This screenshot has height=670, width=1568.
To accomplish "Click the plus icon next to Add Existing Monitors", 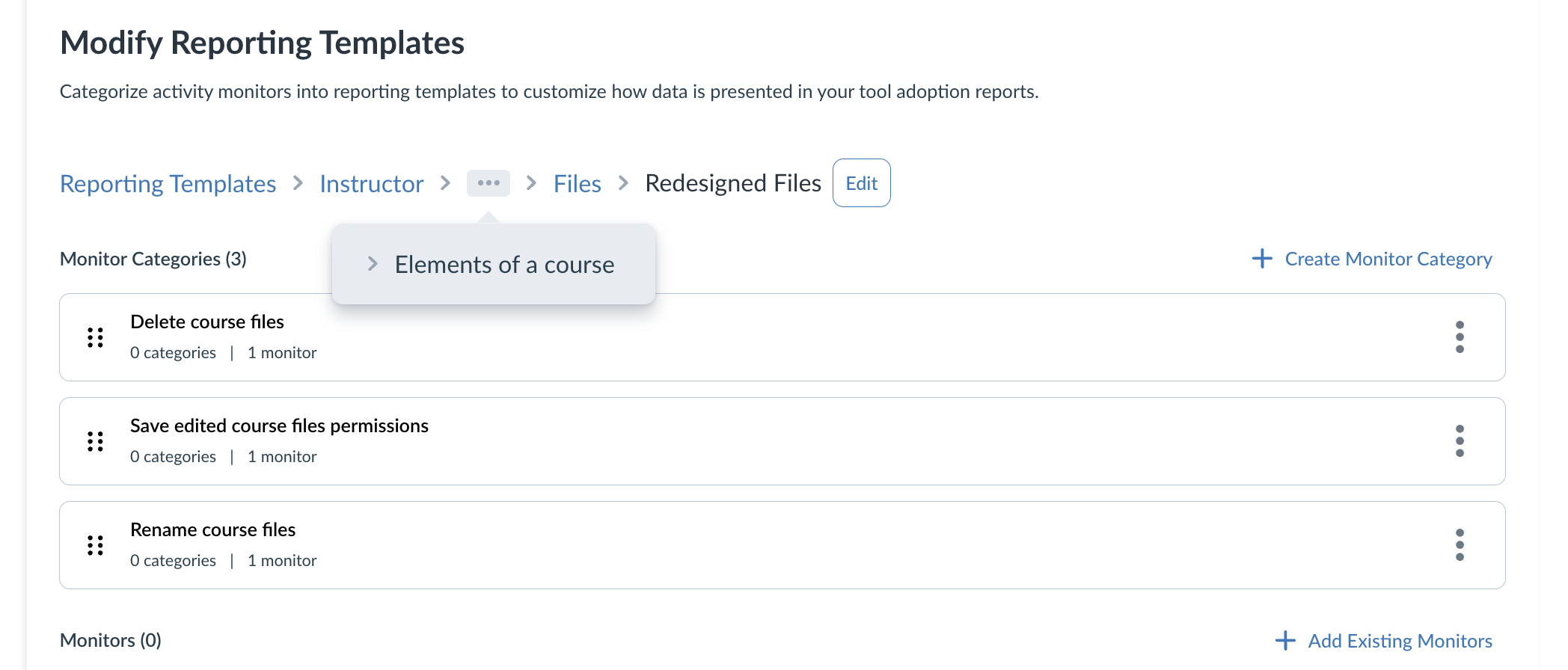I will pyautogui.click(x=1285, y=641).
